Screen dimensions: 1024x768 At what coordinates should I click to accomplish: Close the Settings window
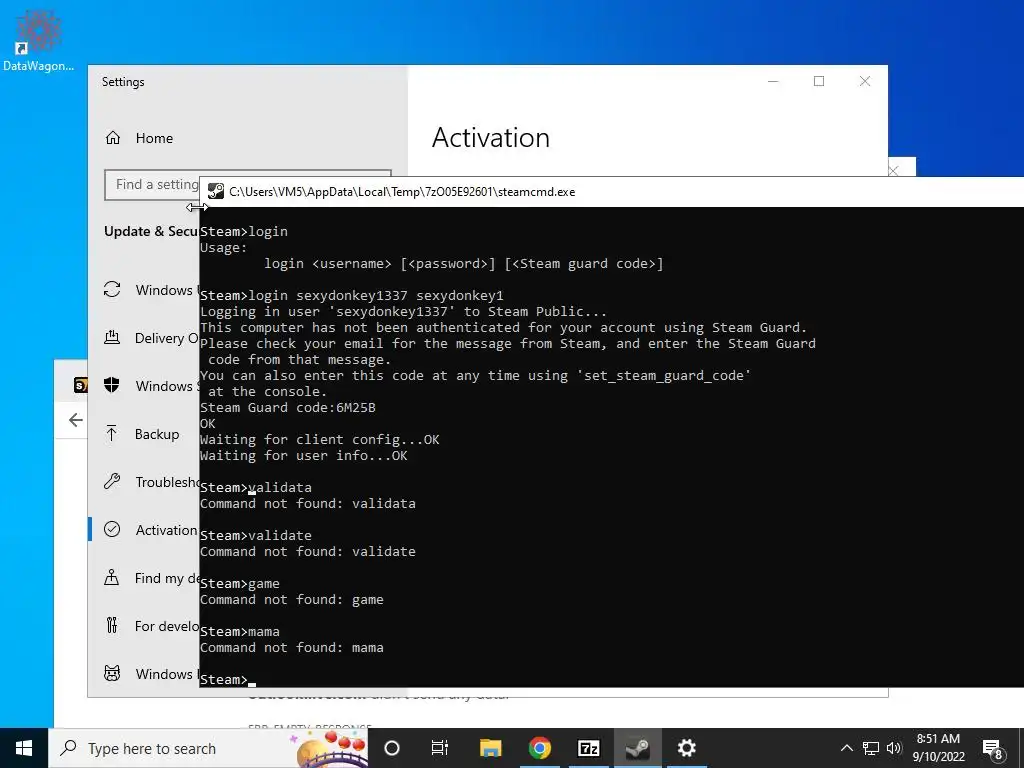point(865,81)
